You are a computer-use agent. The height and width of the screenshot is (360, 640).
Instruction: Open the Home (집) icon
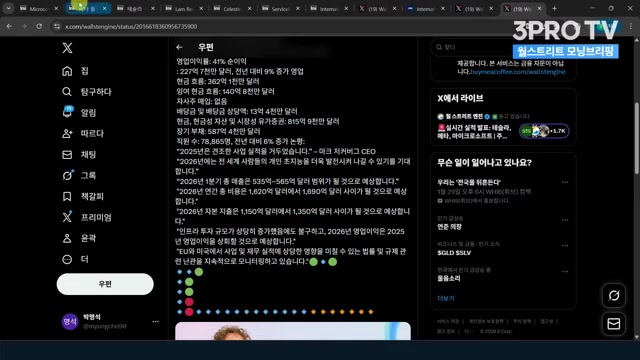(67, 71)
